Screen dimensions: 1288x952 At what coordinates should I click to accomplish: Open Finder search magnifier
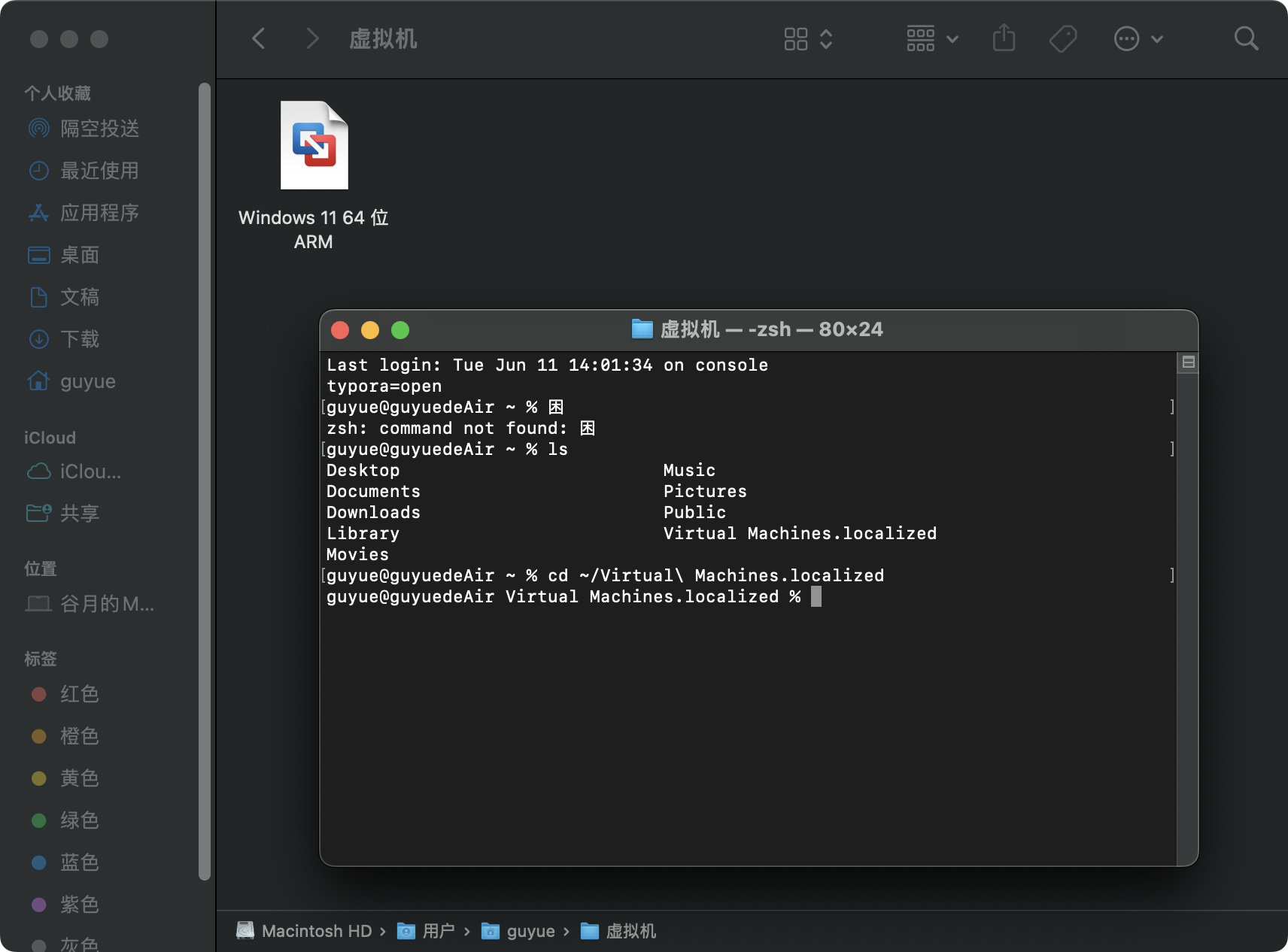click(1246, 38)
